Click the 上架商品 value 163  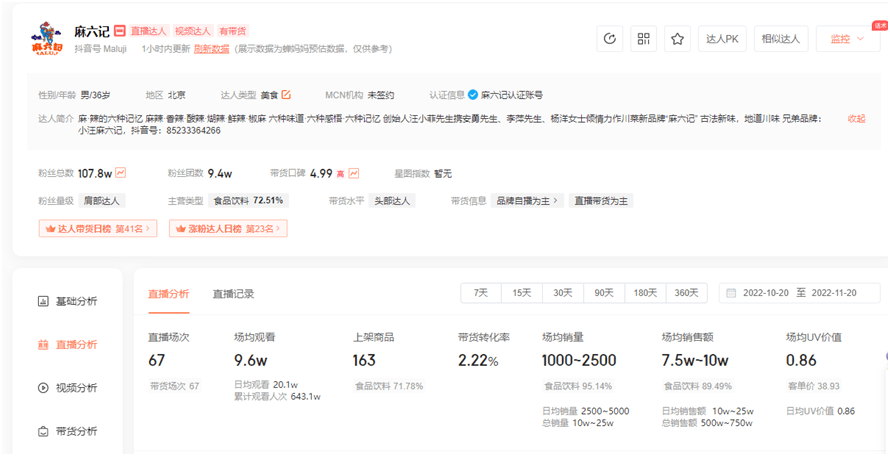pos(364,361)
